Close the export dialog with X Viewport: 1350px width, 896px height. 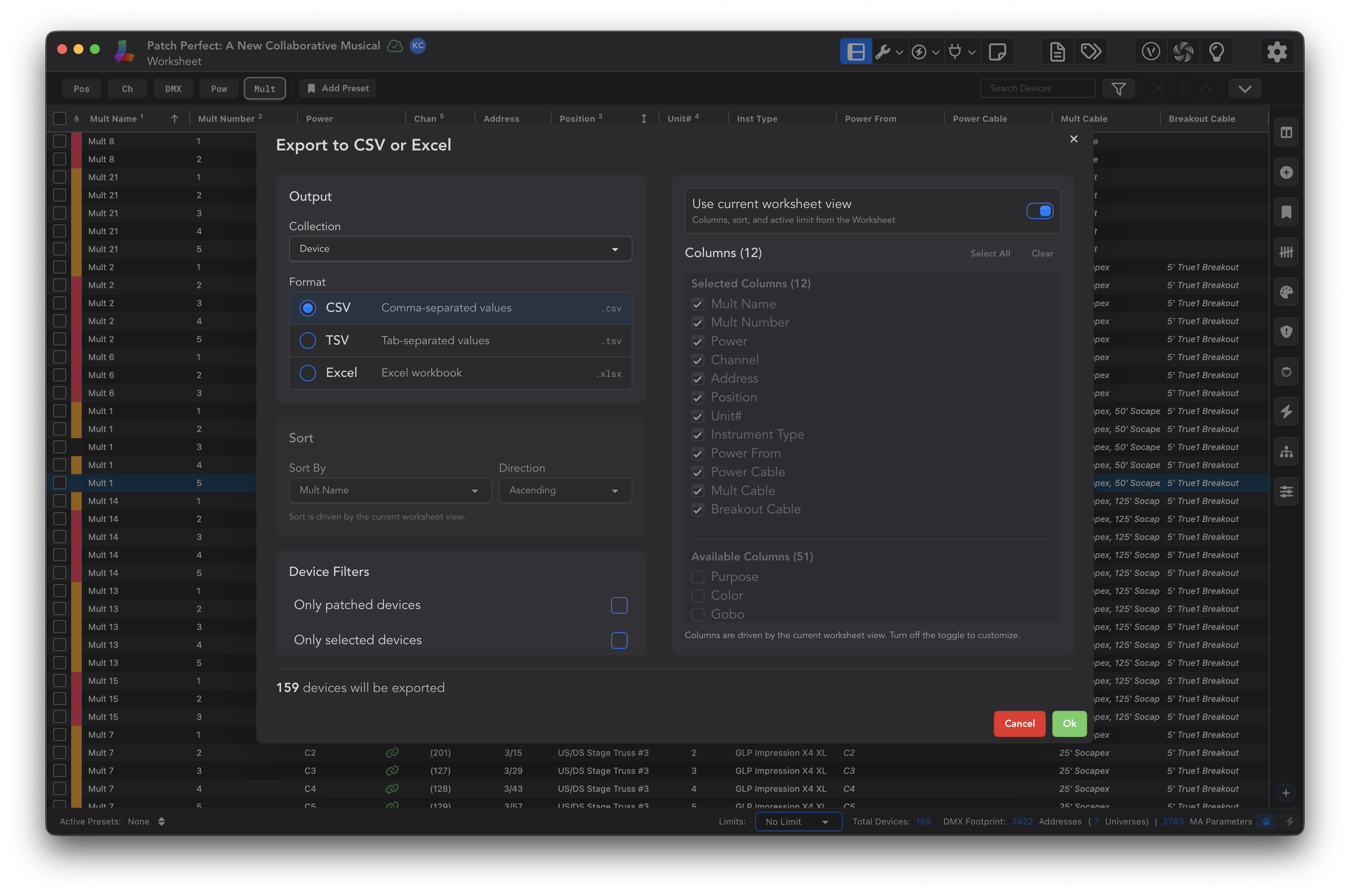1073,139
